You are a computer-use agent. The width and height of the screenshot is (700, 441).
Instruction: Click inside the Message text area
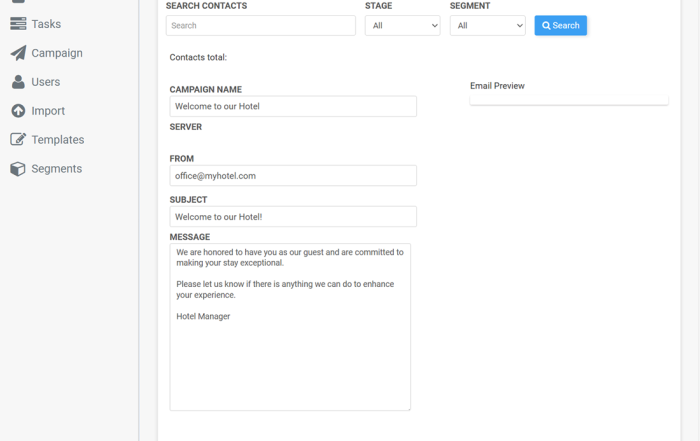290,327
